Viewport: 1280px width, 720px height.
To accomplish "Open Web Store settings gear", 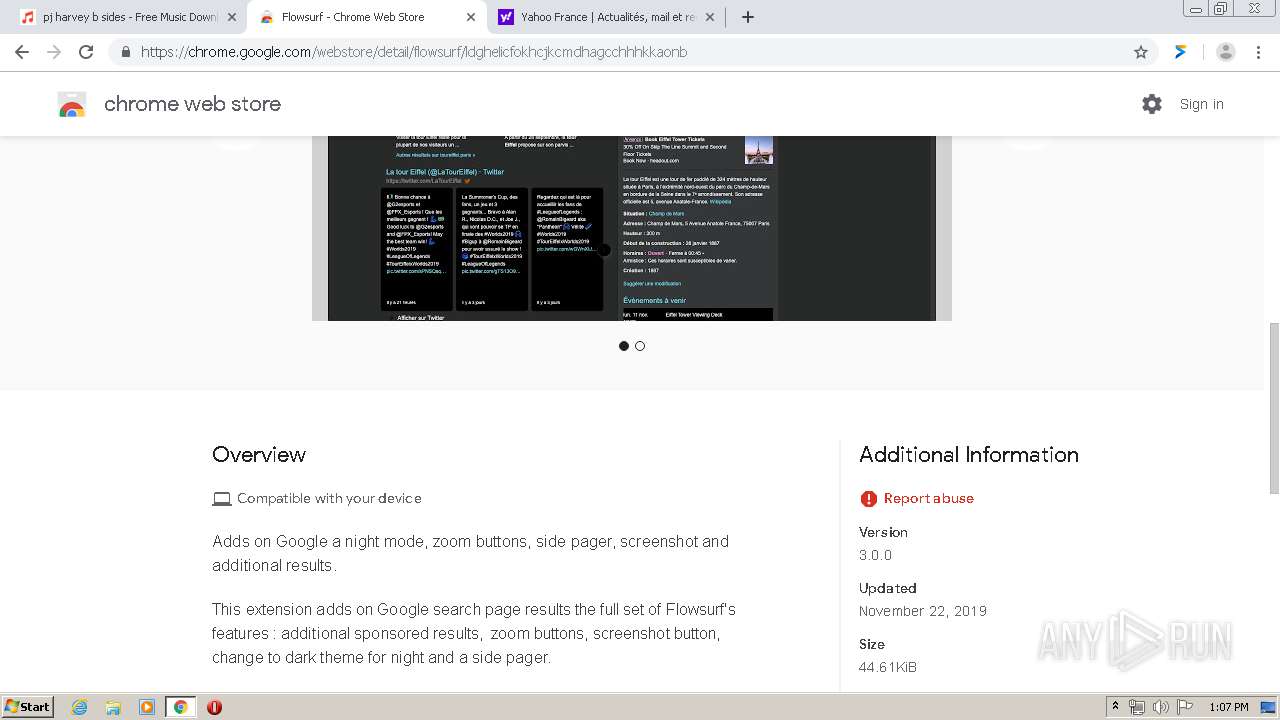I will tap(1152, 104).
